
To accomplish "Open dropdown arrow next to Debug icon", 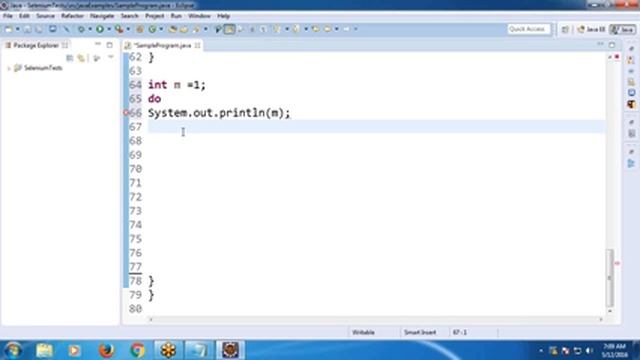I will point(90,29).
